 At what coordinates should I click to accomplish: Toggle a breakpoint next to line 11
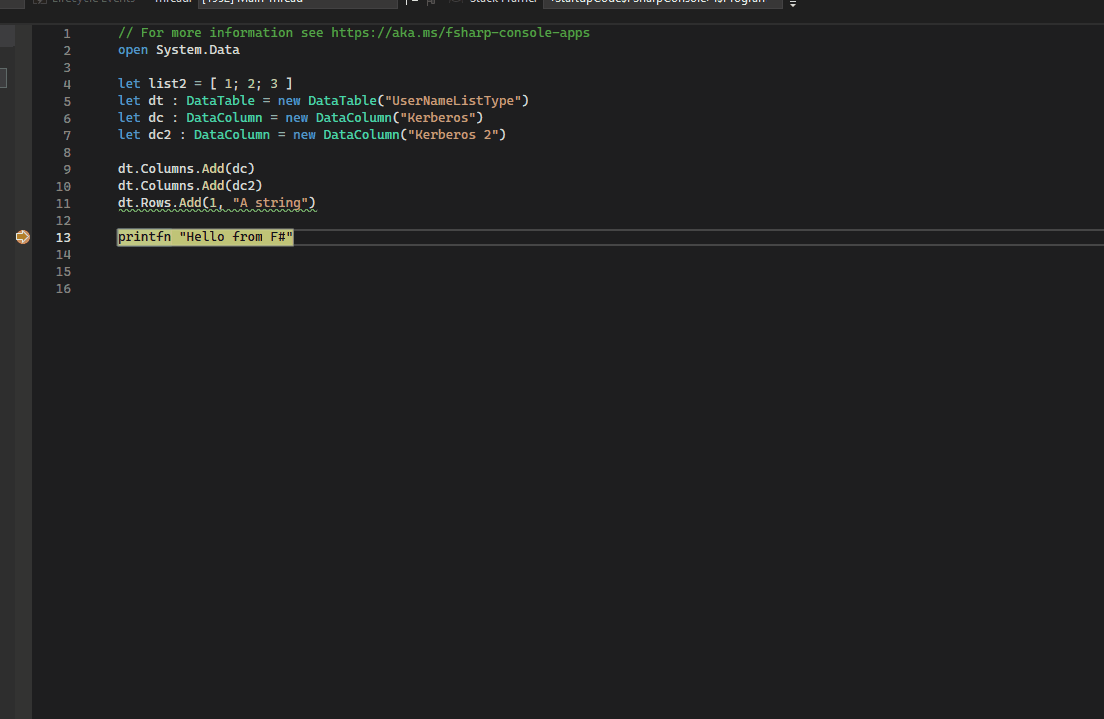pyautogui.click(x=23, y=203)
